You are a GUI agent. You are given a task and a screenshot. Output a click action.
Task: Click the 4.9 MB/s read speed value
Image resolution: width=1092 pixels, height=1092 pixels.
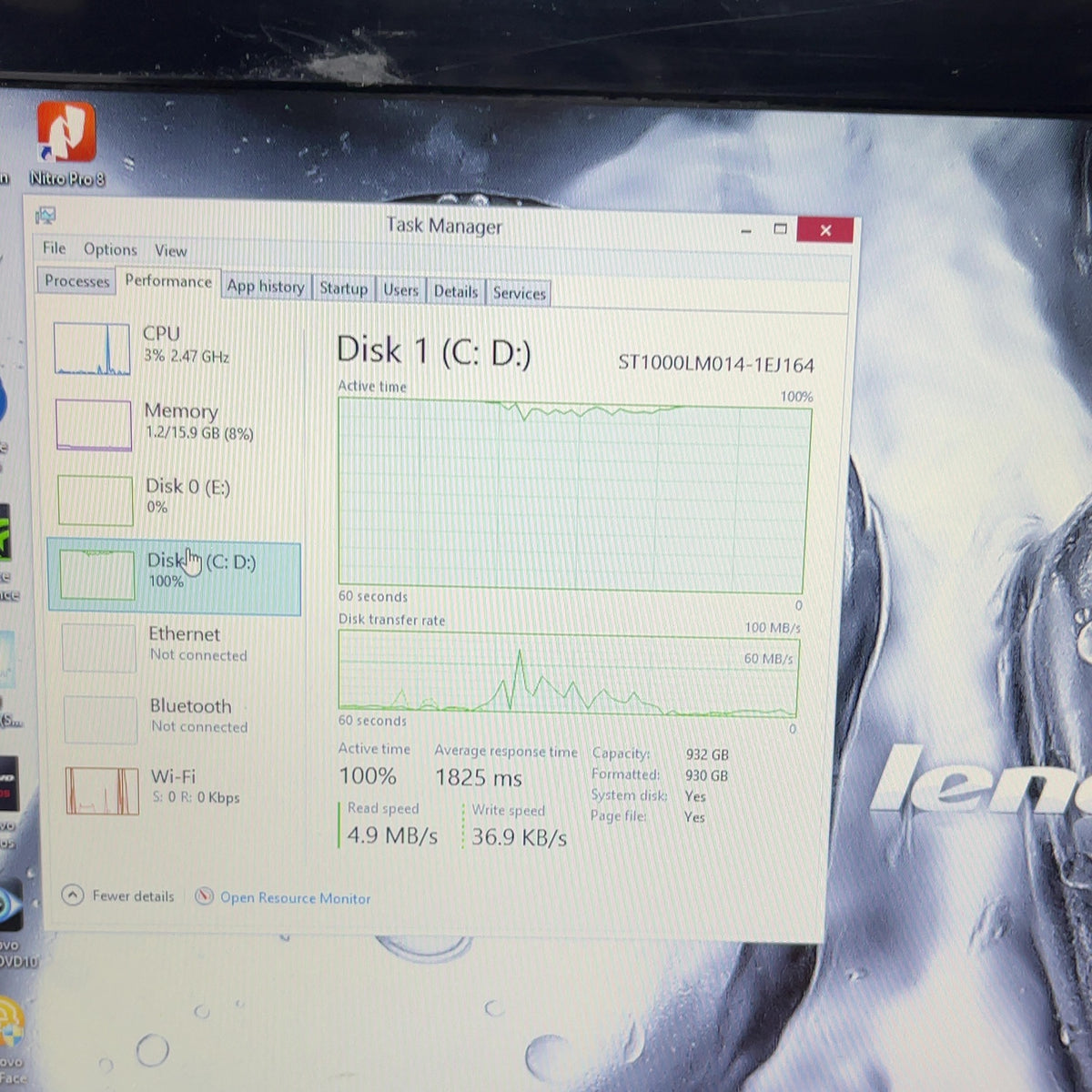point(392,835)
